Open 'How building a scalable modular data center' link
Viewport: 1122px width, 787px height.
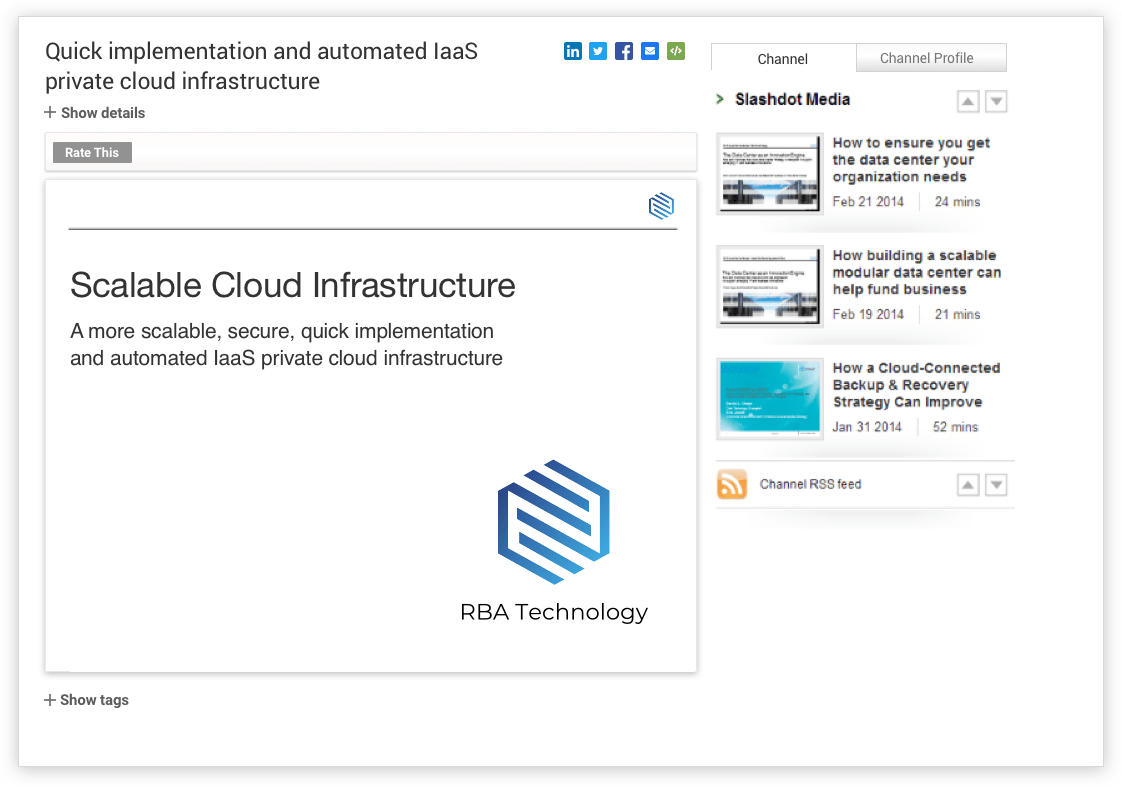point(917,273)
